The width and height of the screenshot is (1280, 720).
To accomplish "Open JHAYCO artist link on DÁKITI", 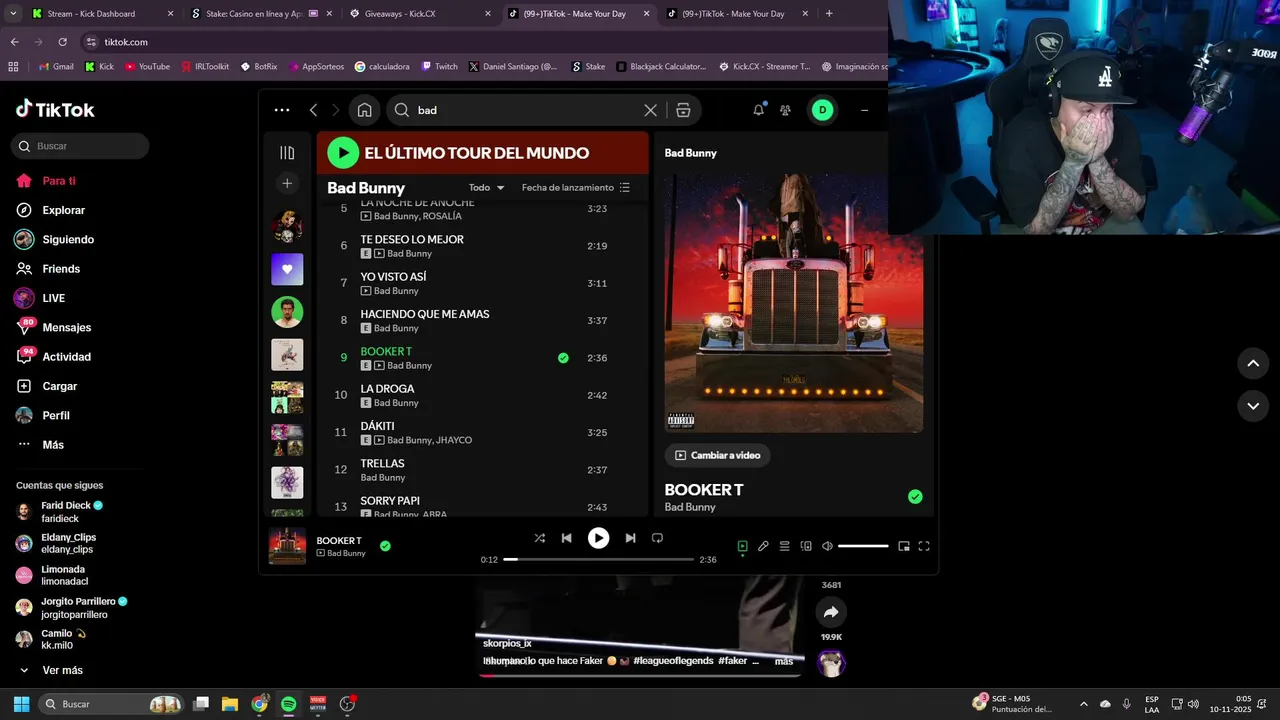I will pyautogui.click(x=454, y=440).
